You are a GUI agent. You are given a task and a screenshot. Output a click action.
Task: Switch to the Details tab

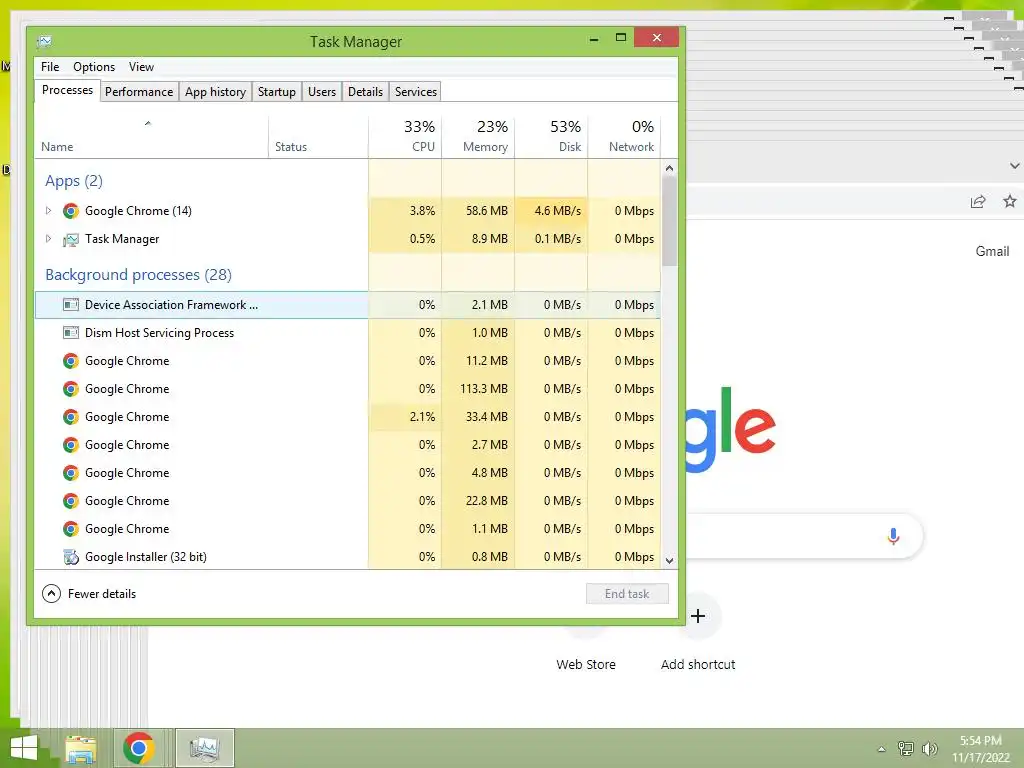click(x=365, y=91)
